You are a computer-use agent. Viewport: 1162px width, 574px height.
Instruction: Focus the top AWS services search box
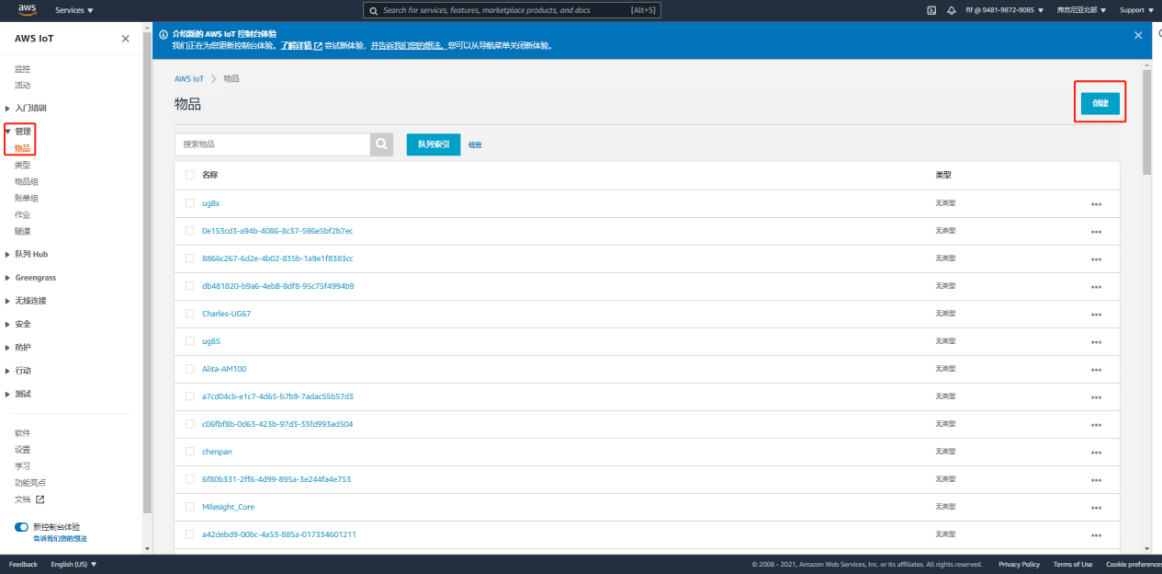511,10
